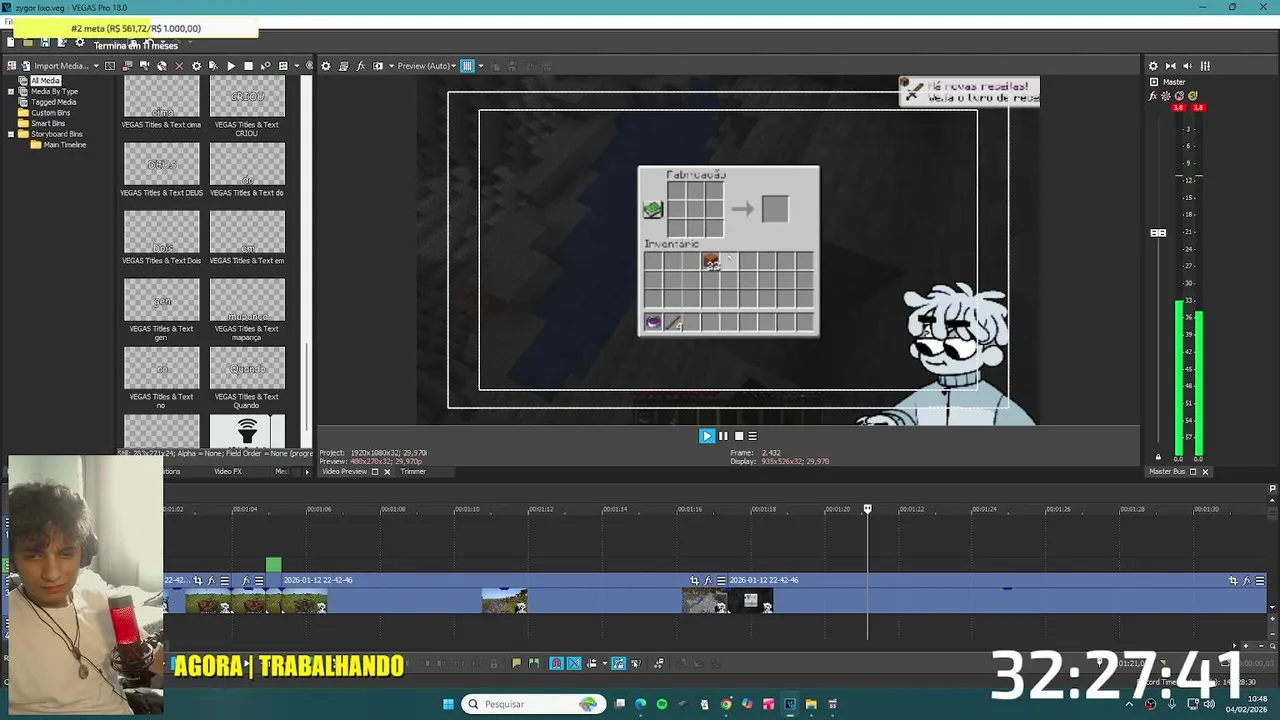The image size is (1280, 720).
Task: Click the timeline playhead marker at 00:01:20
Action: click(868, 509)
